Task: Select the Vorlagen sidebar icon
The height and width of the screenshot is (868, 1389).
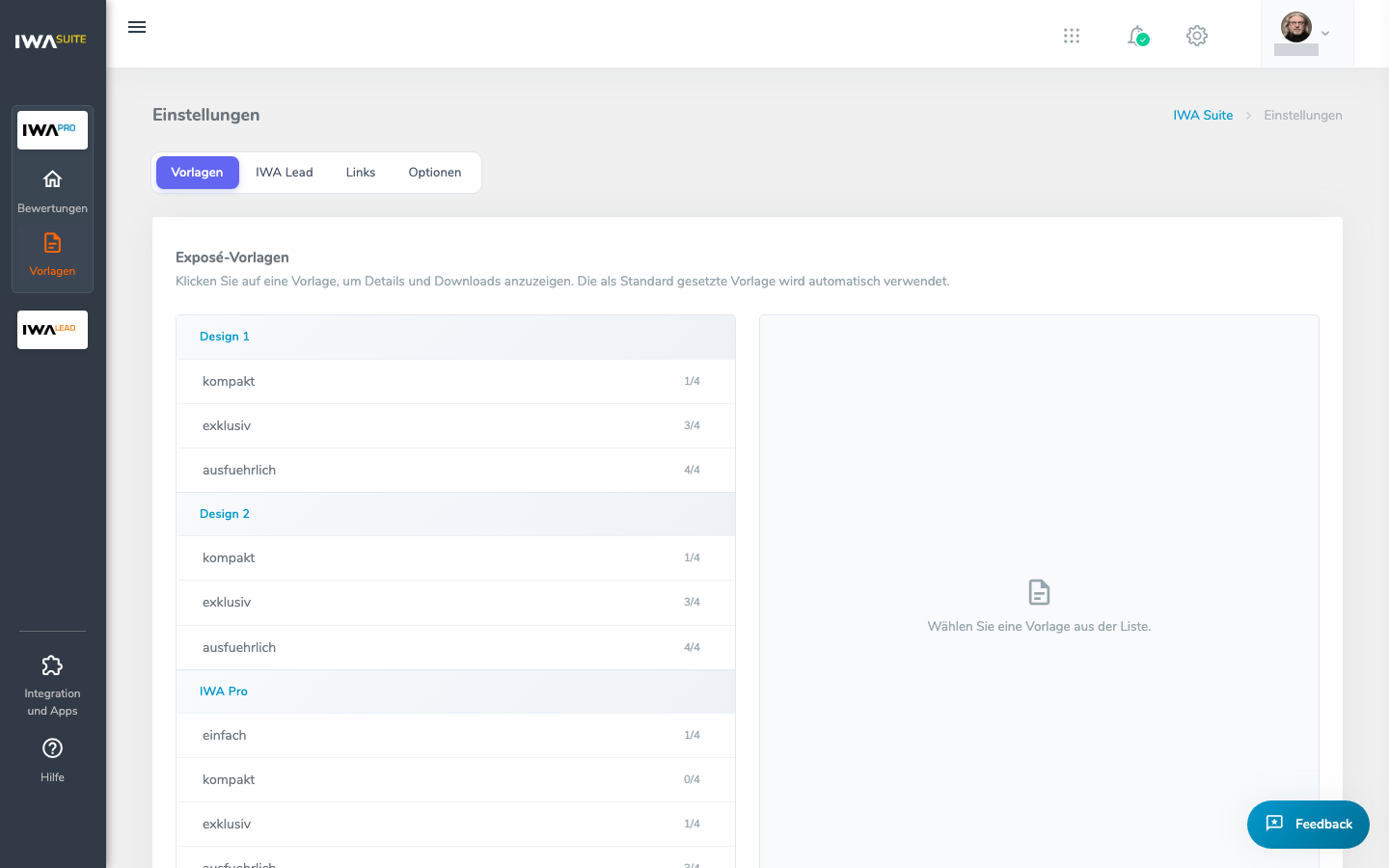Action: (x=52, y=243)
